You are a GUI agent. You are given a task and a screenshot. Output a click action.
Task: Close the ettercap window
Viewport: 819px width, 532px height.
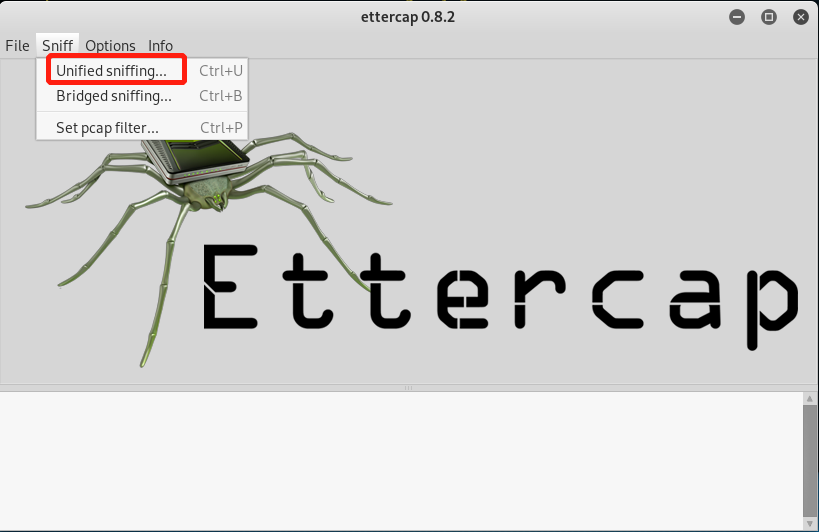tap(801, 17)
